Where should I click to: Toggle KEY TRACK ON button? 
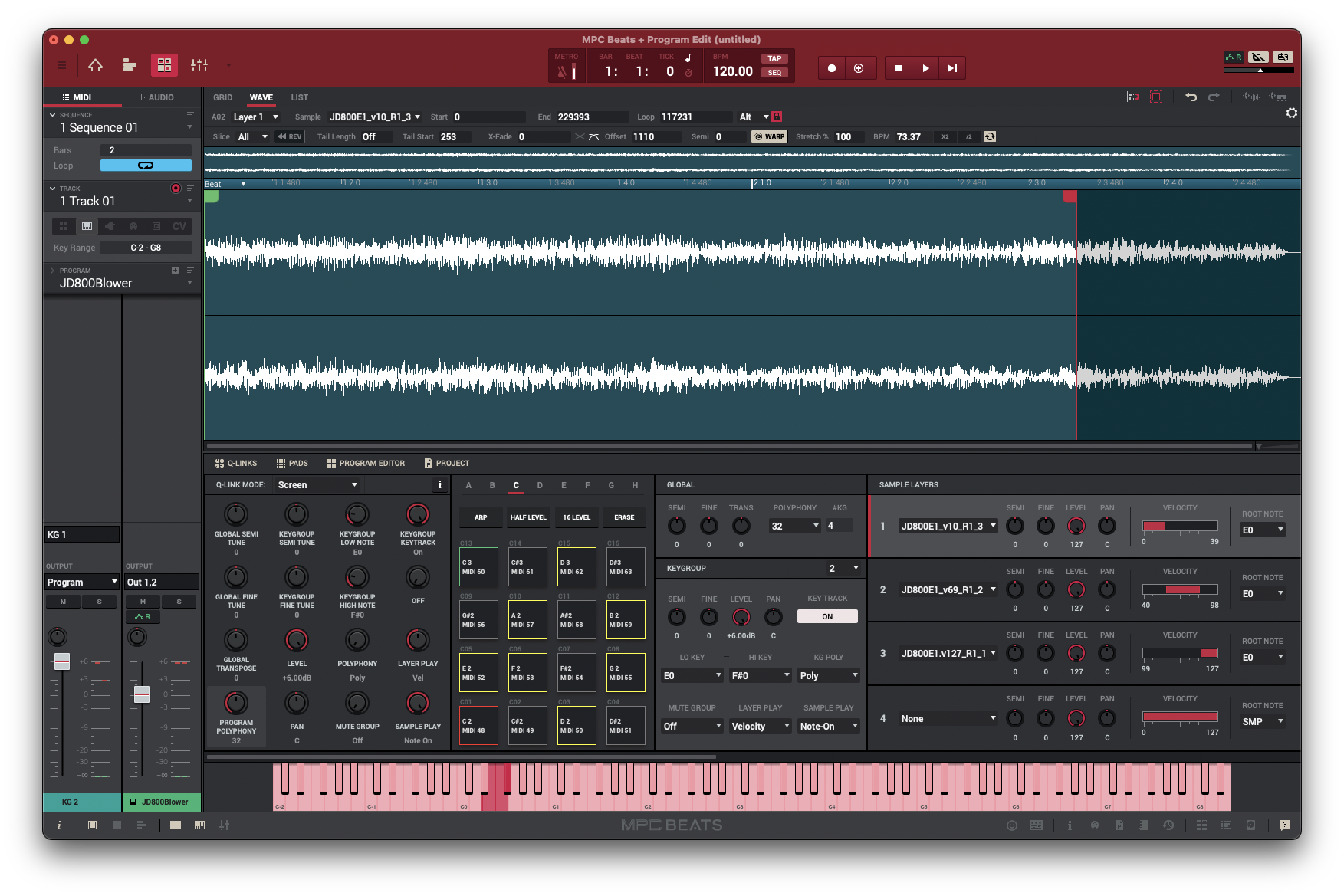827,616
